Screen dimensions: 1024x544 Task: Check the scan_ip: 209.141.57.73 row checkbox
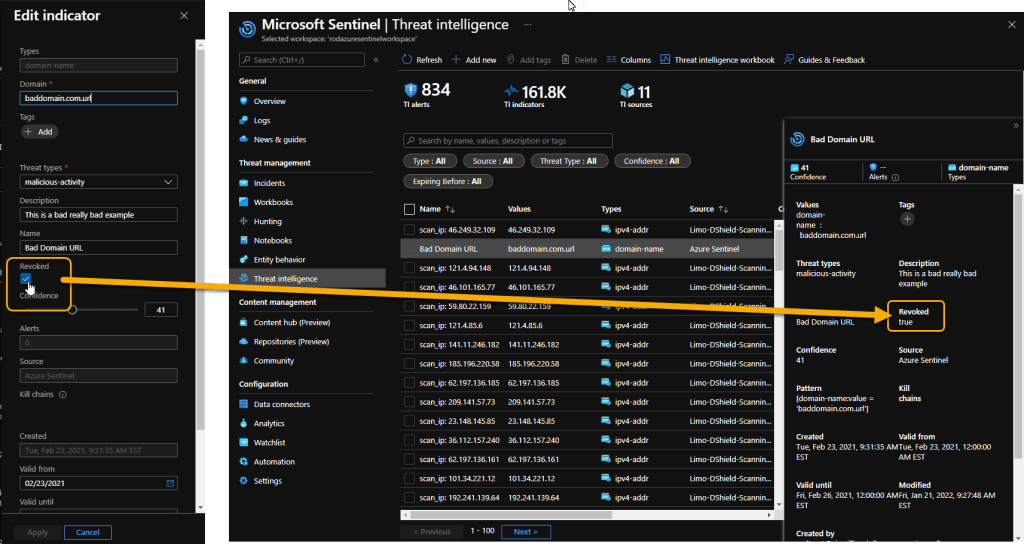pyautogui.click(x=409, y=402)
